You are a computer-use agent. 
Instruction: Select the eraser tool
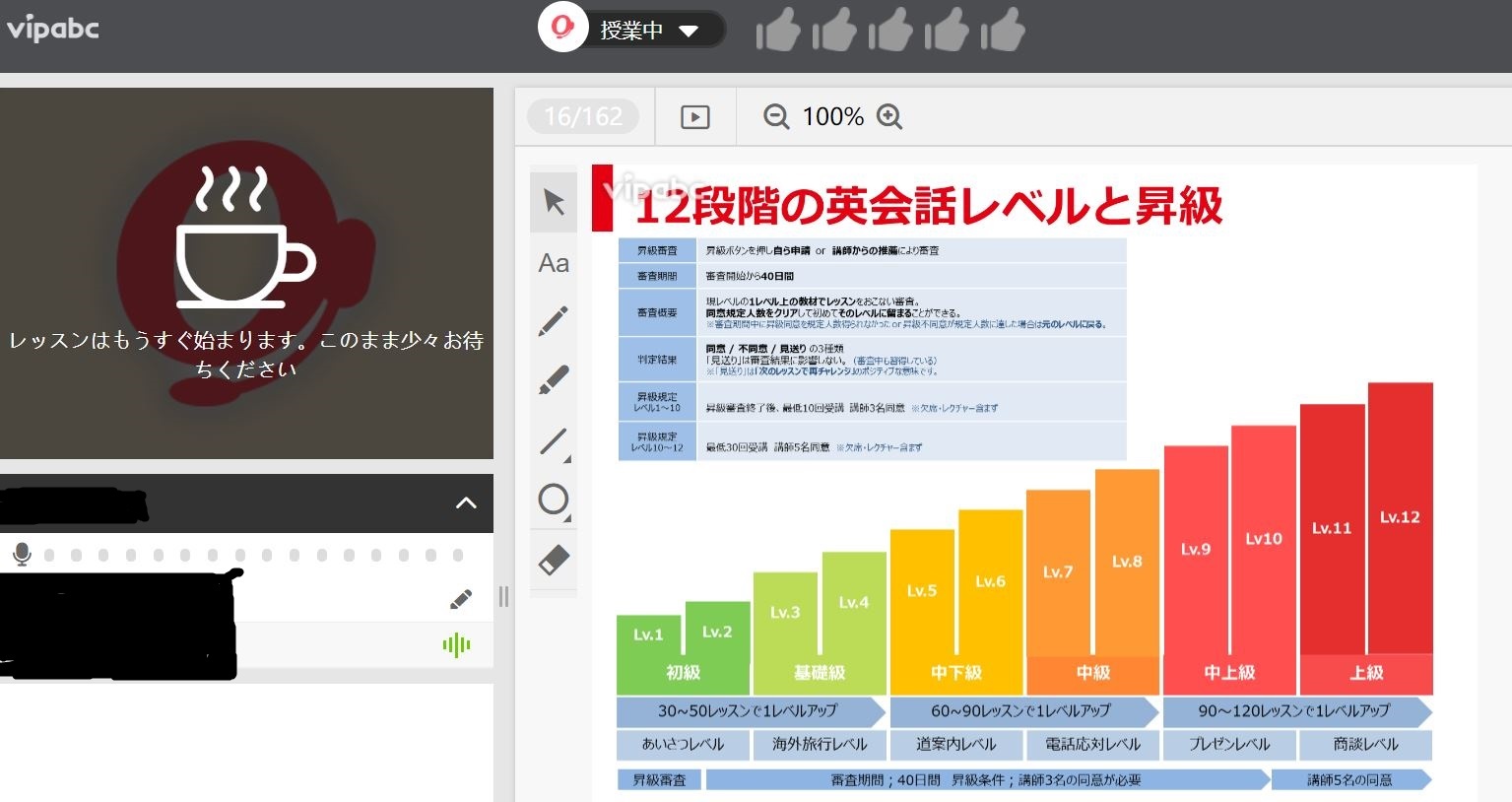554,560
